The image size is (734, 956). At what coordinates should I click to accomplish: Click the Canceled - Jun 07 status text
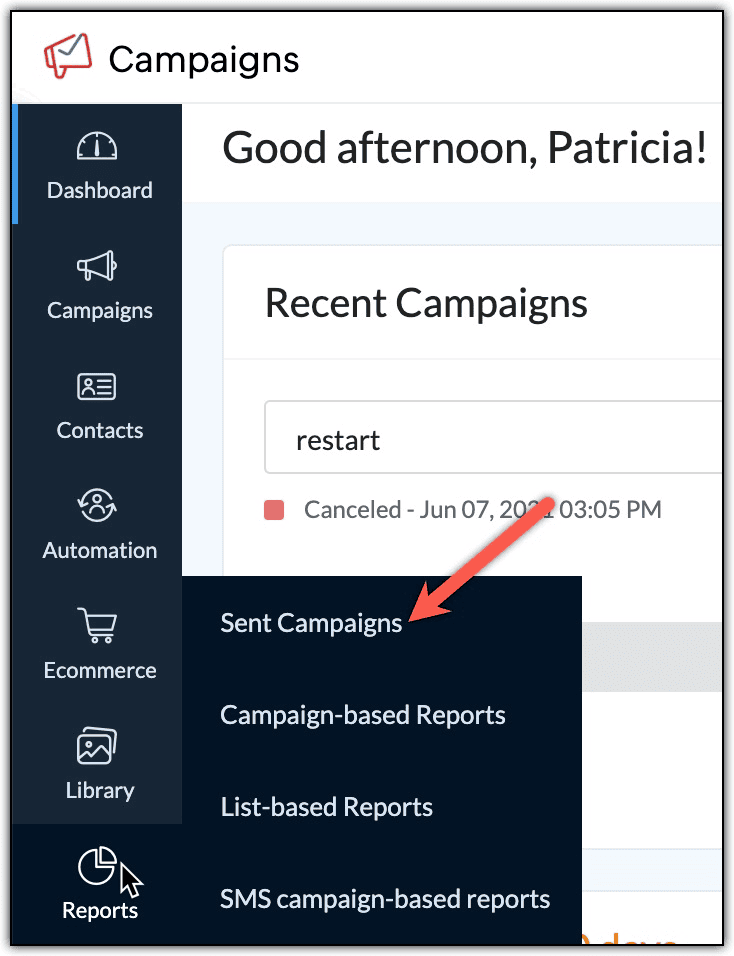(x=483, y=510)
